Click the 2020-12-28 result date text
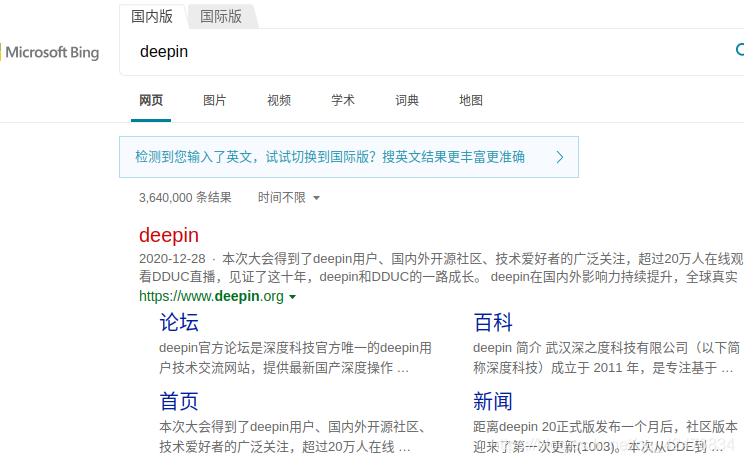This screenshot has width=744, height=463. 172,259
